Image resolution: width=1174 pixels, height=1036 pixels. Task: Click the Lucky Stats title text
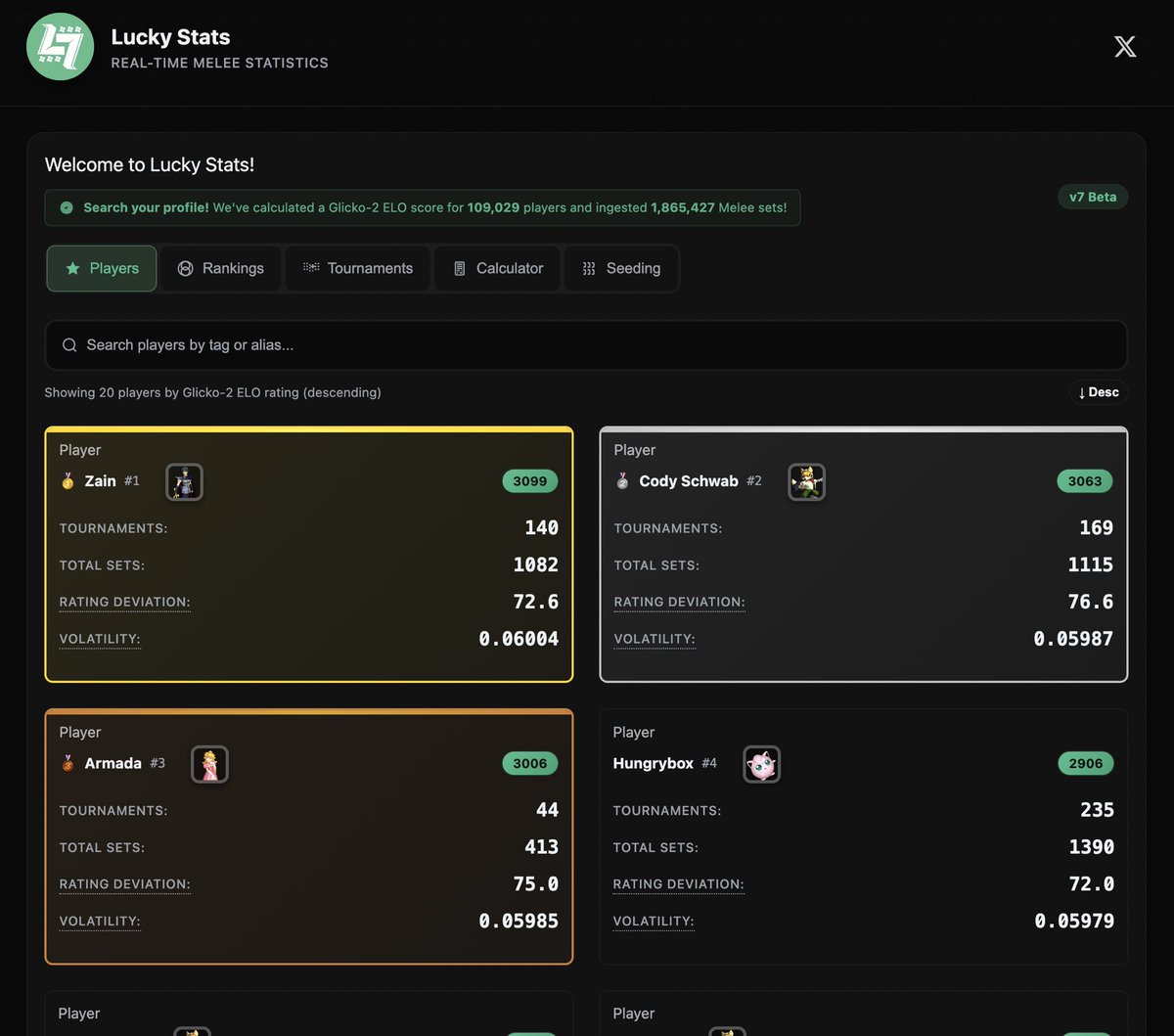tap(170, 37)
